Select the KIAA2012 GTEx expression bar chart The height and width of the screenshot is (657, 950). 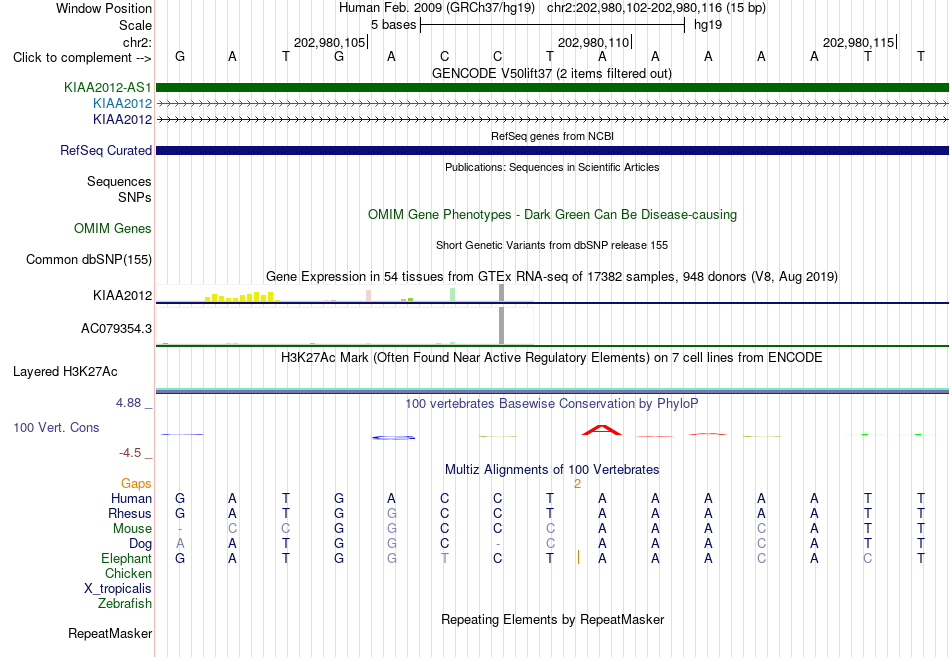coord(345,293)
